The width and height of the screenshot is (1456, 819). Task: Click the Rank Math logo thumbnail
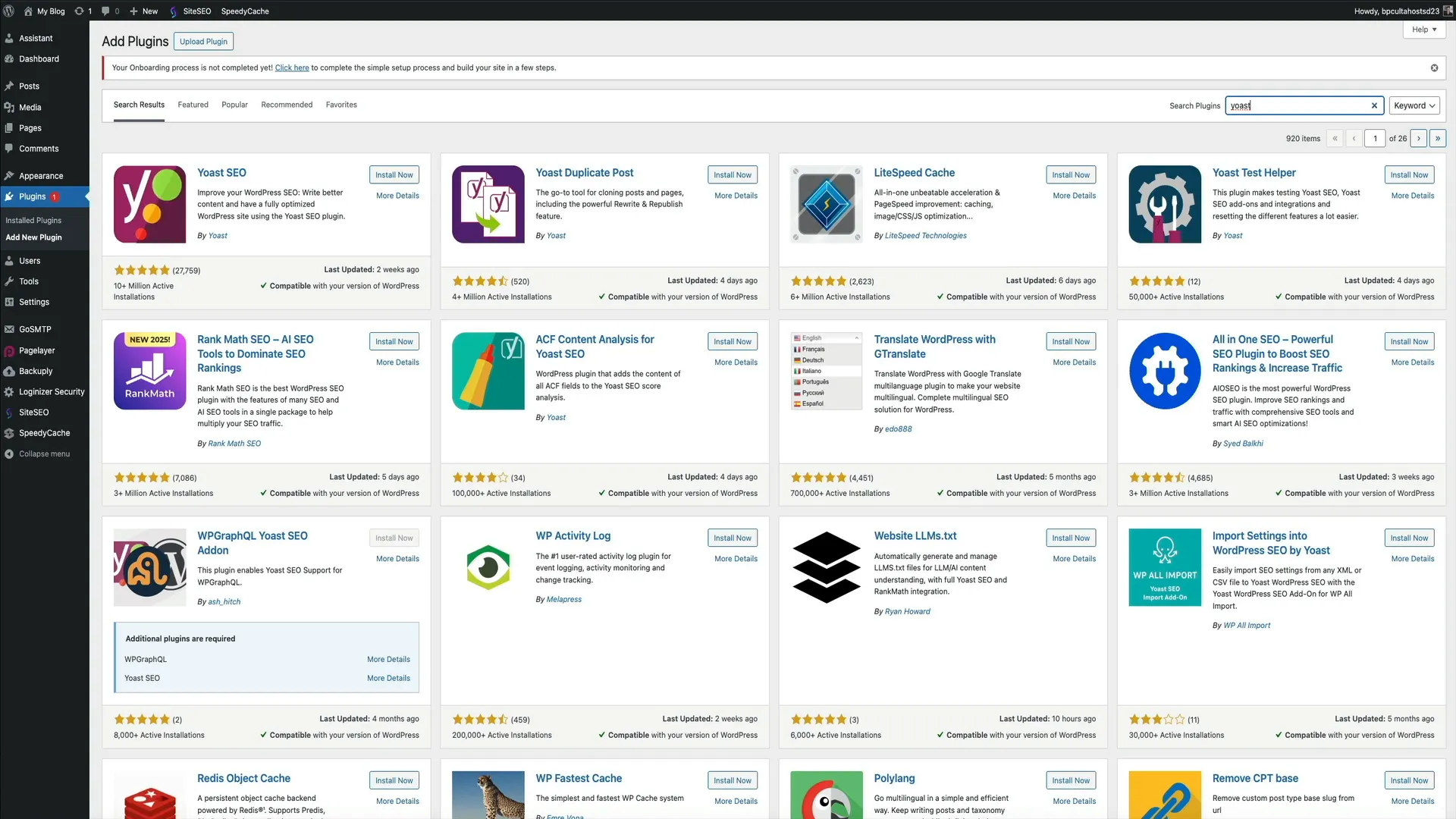150,371
